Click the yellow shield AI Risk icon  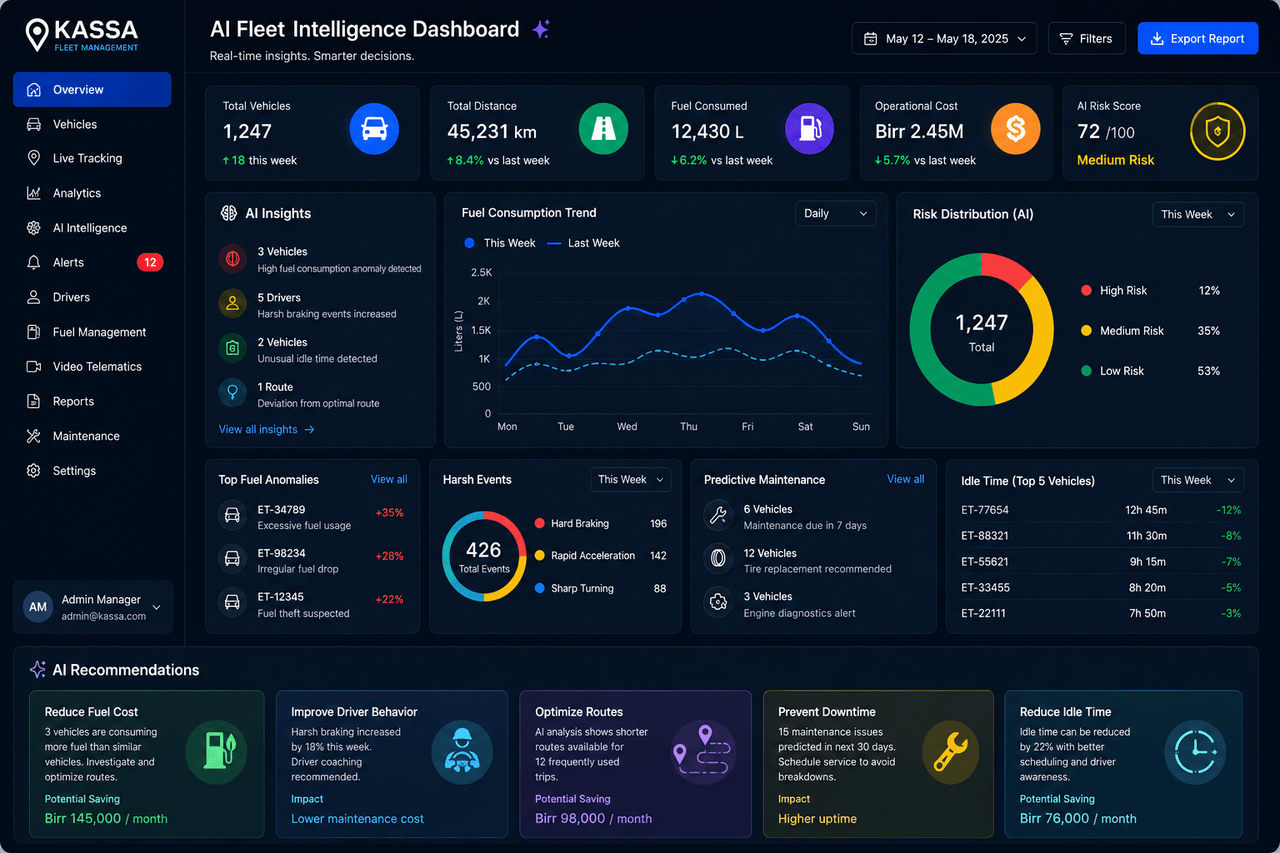tap(1217, 131)
